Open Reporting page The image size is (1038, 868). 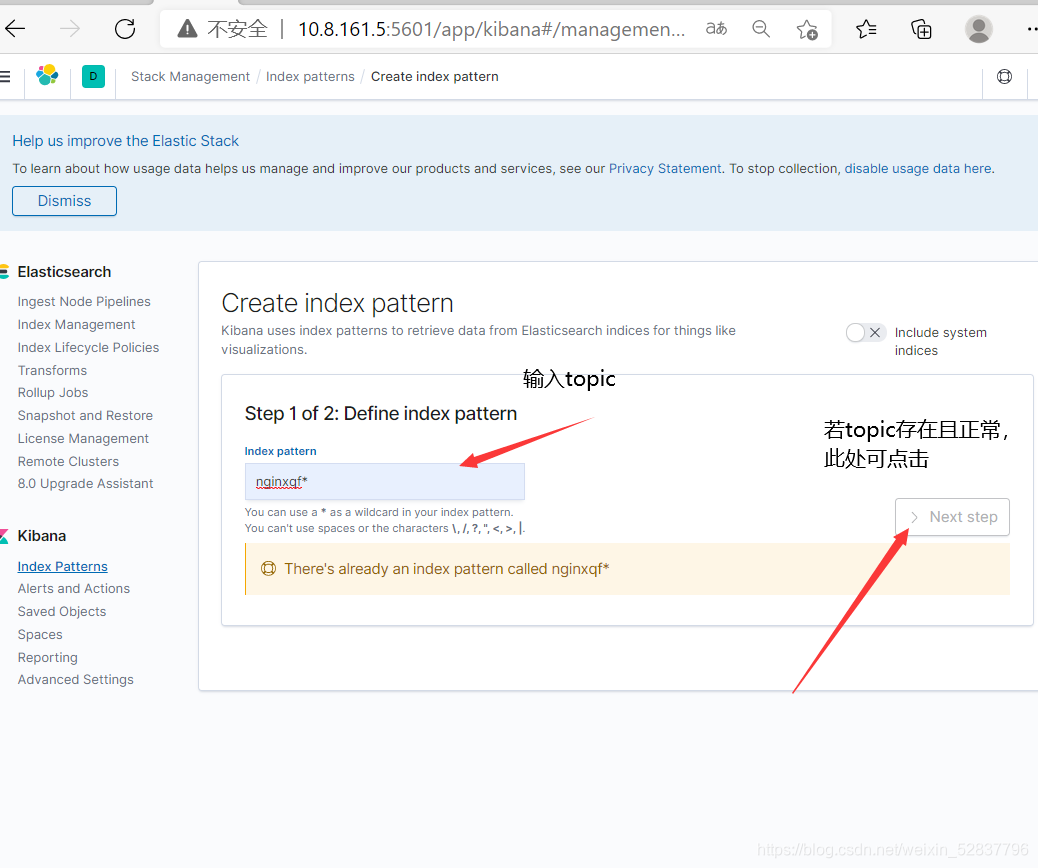coord(48,657)
